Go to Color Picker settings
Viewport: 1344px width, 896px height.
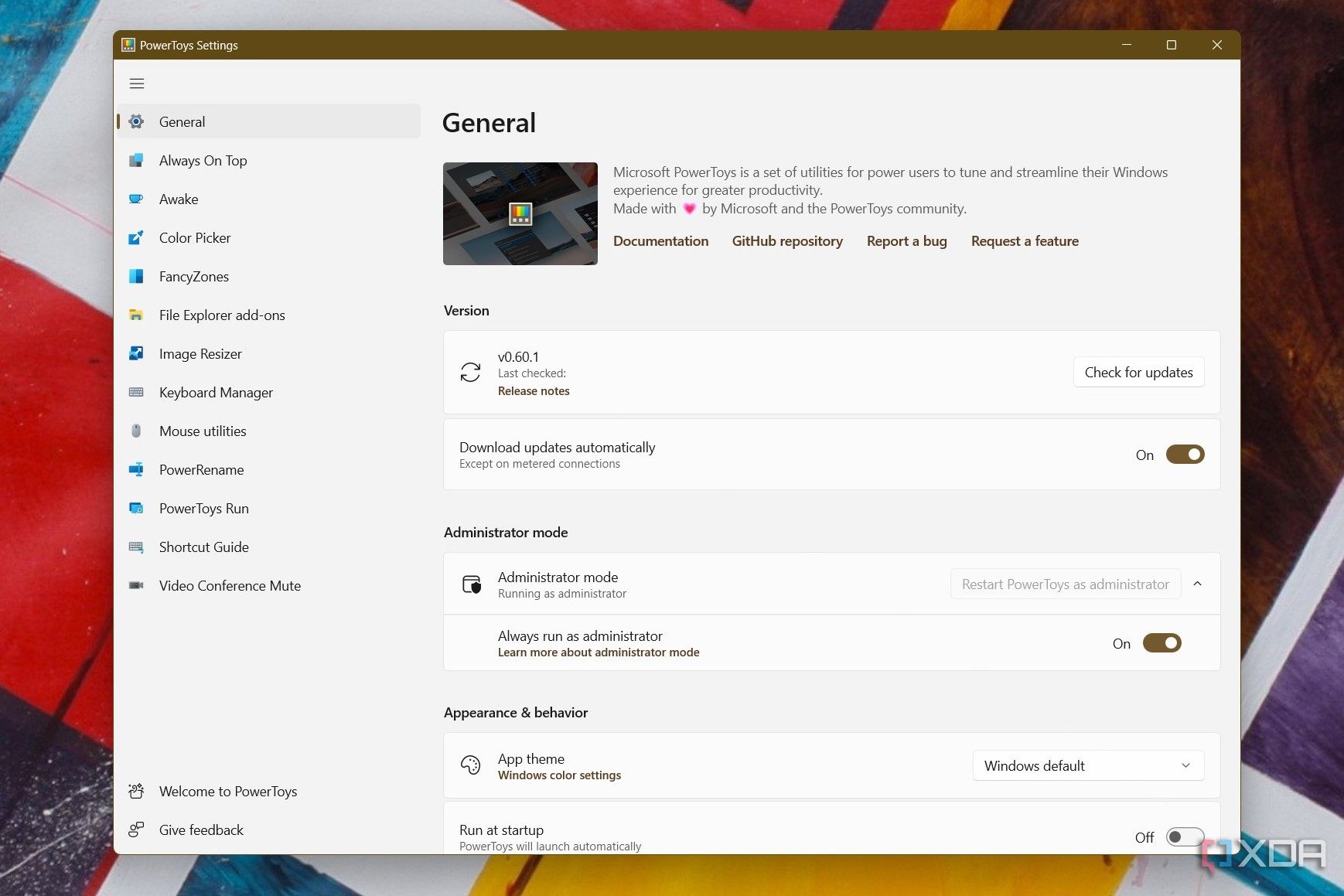(268, 237)
